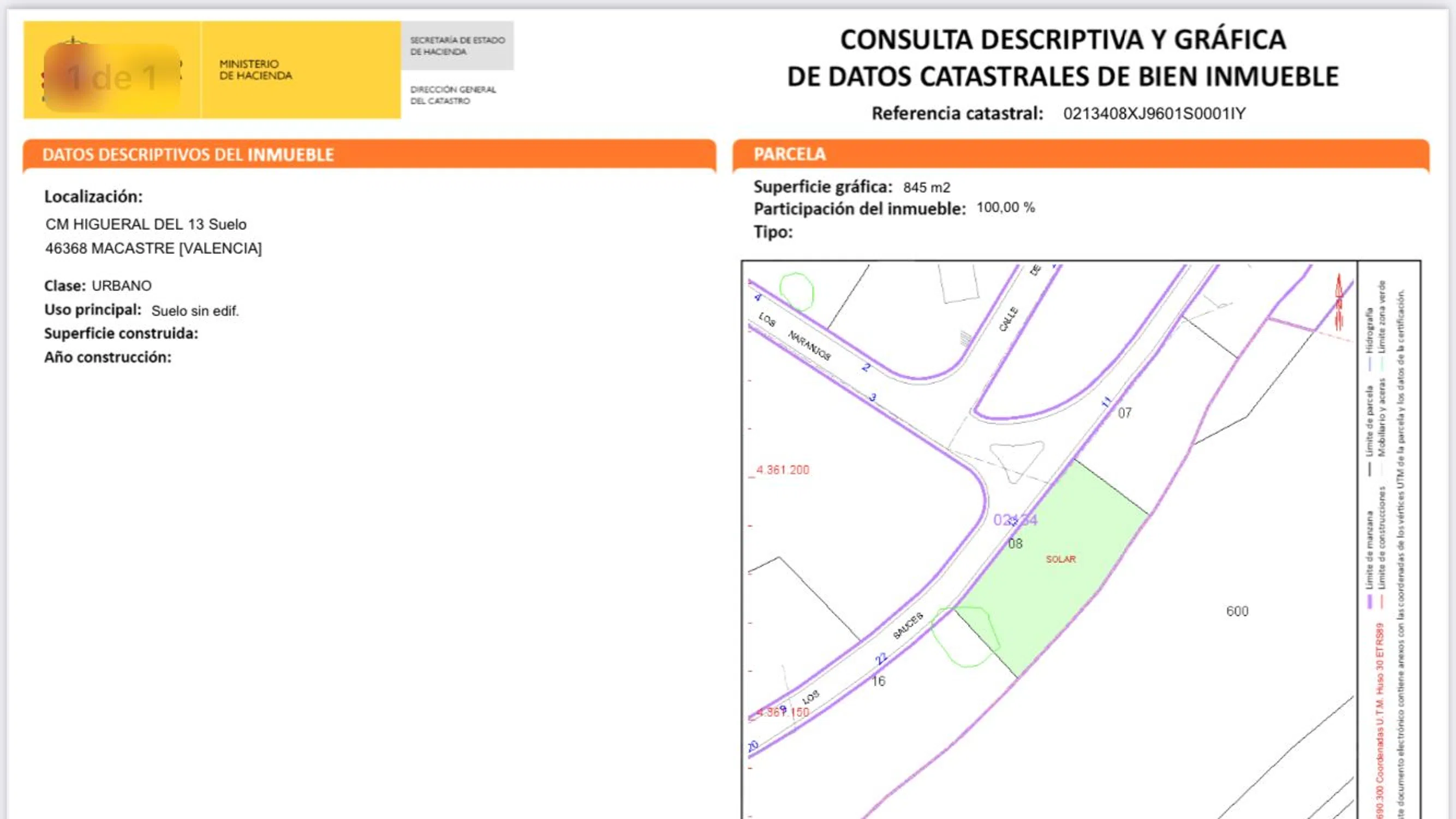Select the PARCELA section header
This screenshot has width=1456, height=819.
(789, 155)
